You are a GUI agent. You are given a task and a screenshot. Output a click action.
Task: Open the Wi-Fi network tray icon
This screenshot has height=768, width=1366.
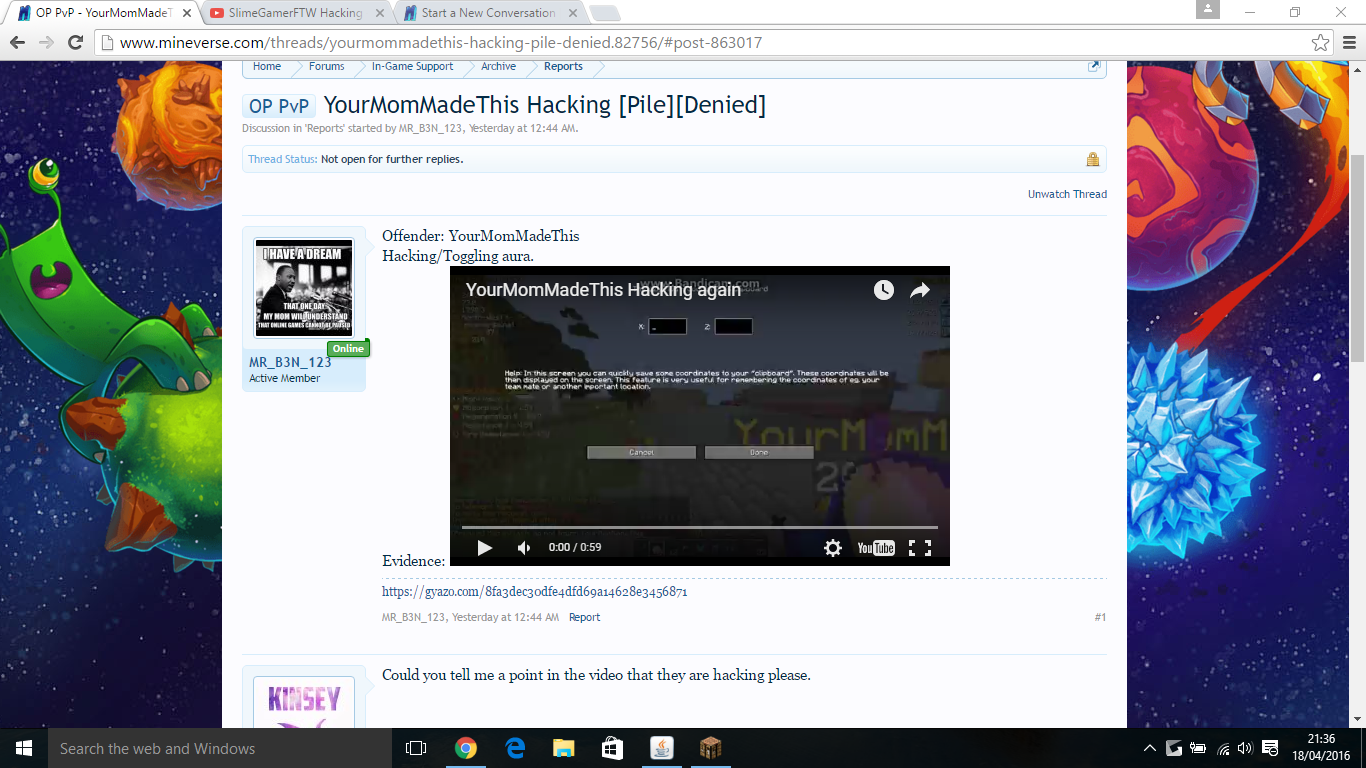coord(1223,748)
